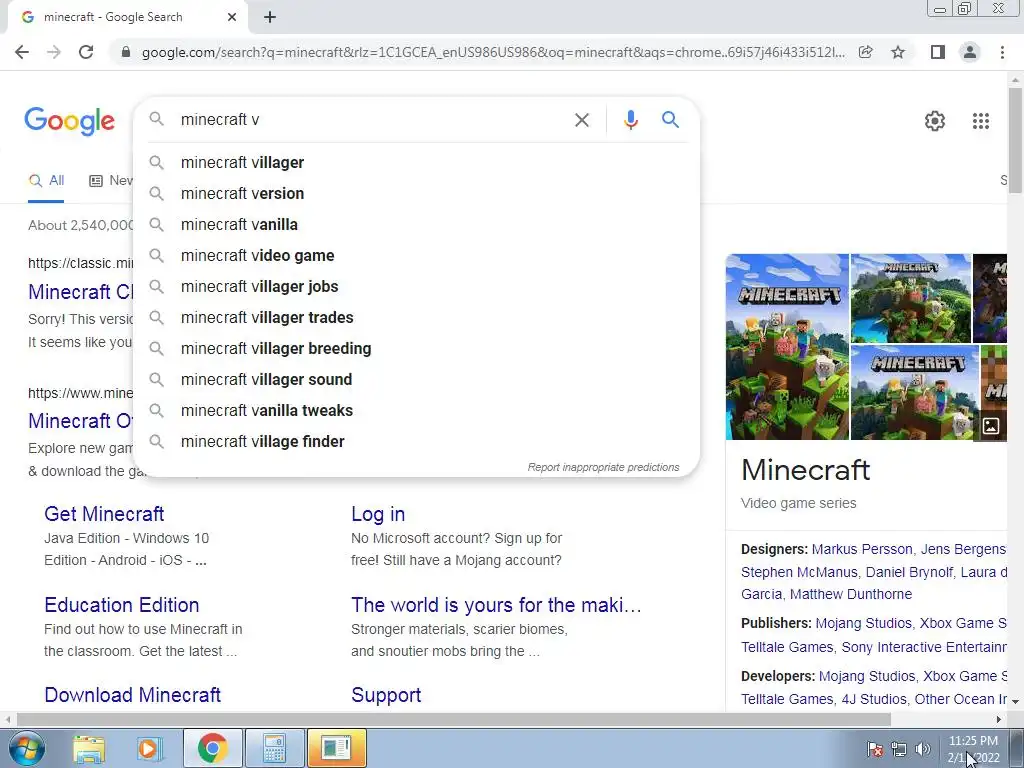Open Windows Start menu

[x=25, y=748]
